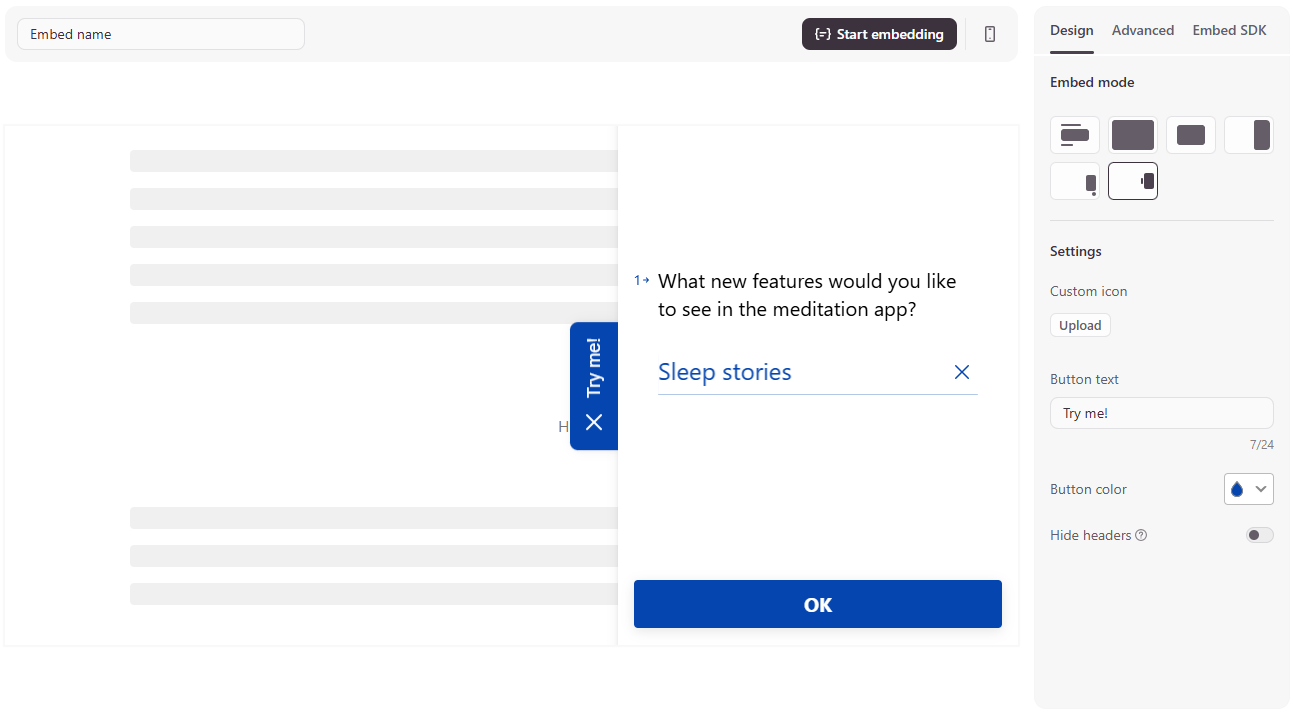Screen dimensions: 1293x724
Task: Click Upload for custom icon
Action: [1080, 325]
